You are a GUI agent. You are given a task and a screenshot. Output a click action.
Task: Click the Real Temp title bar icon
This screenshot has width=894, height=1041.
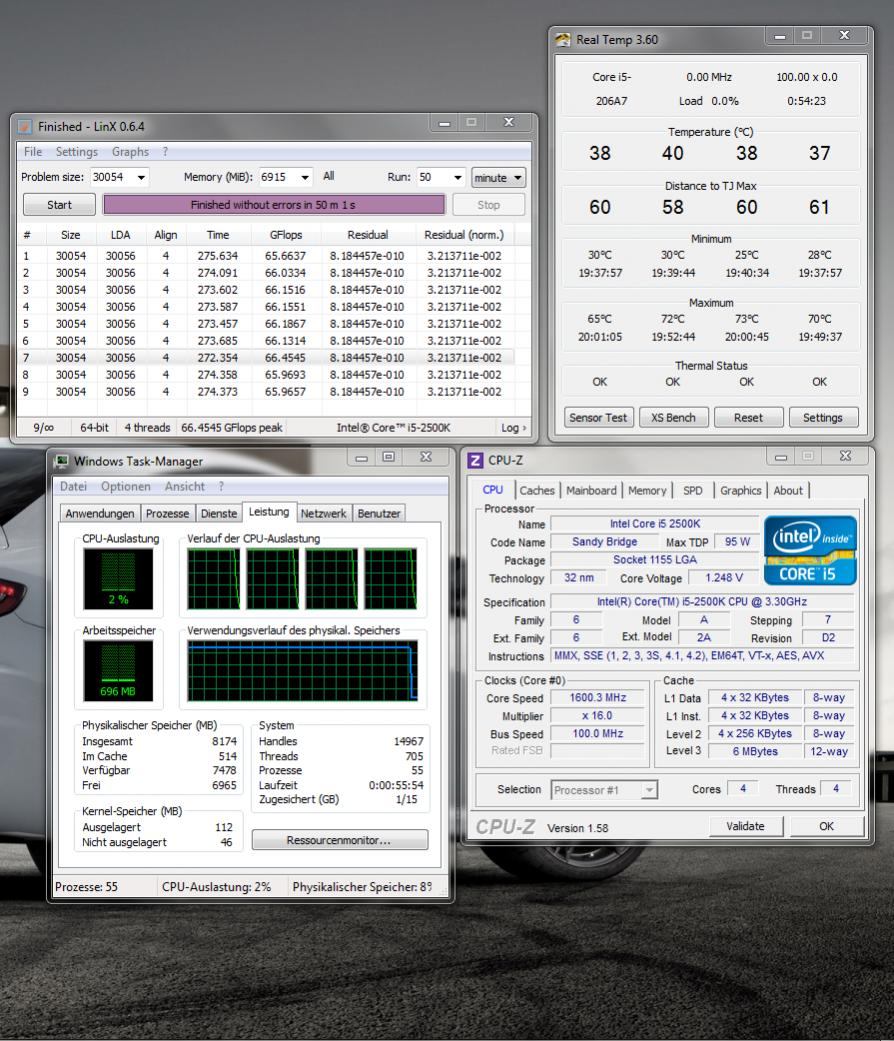tap(563, 40)
